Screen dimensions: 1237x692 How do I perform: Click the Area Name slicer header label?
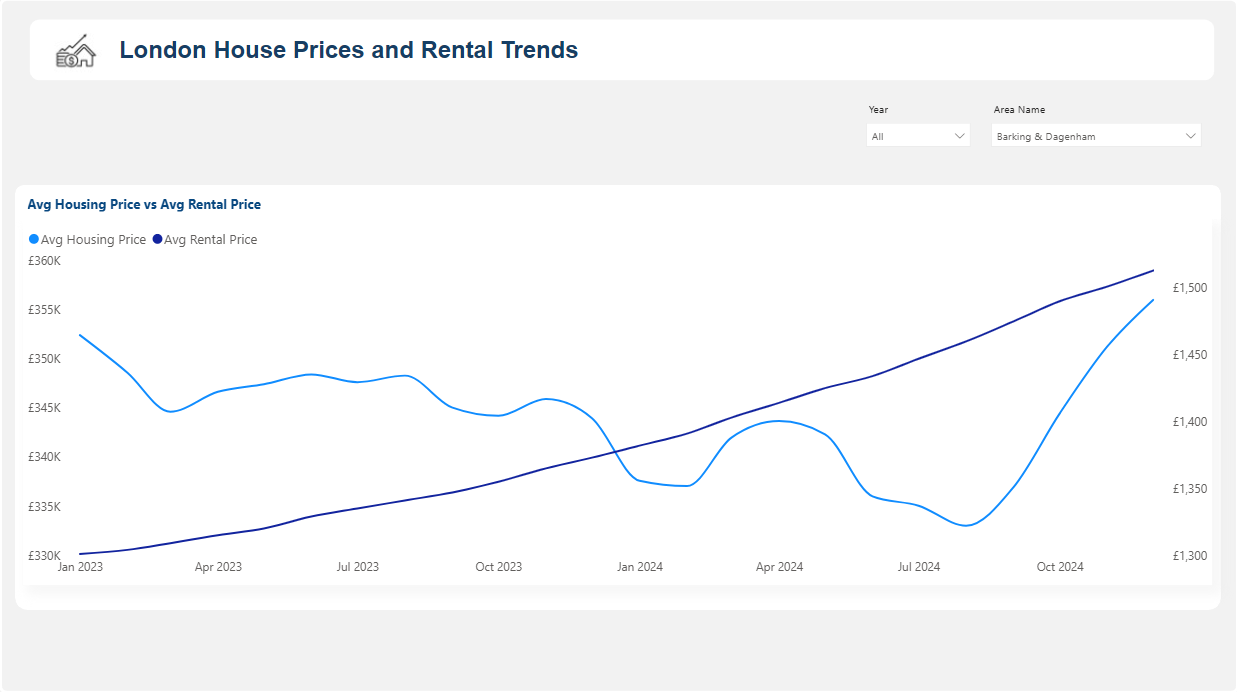(1019, 110)
